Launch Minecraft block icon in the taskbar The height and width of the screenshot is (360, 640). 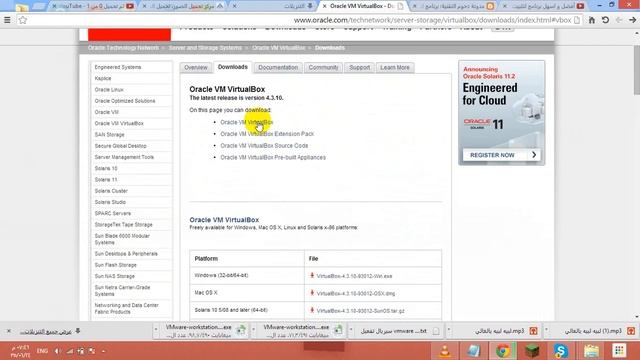pos(532,351)
